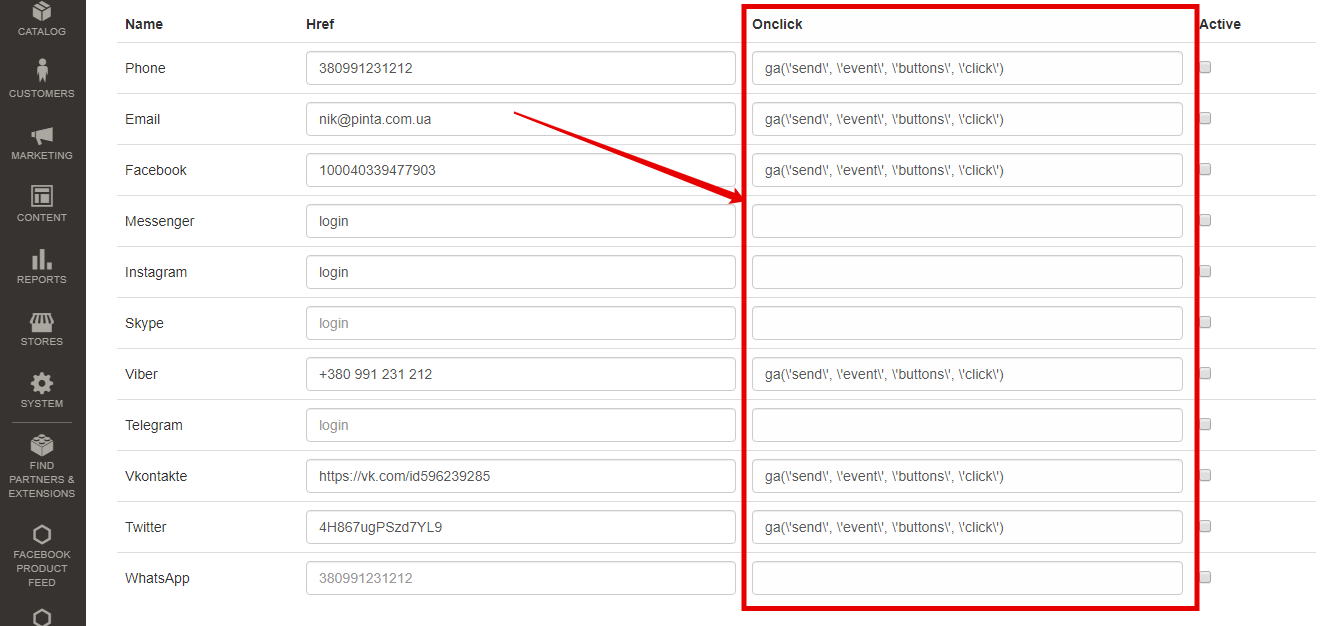Select the Telegram row name

pyautogui.click(x=154, y=425)
